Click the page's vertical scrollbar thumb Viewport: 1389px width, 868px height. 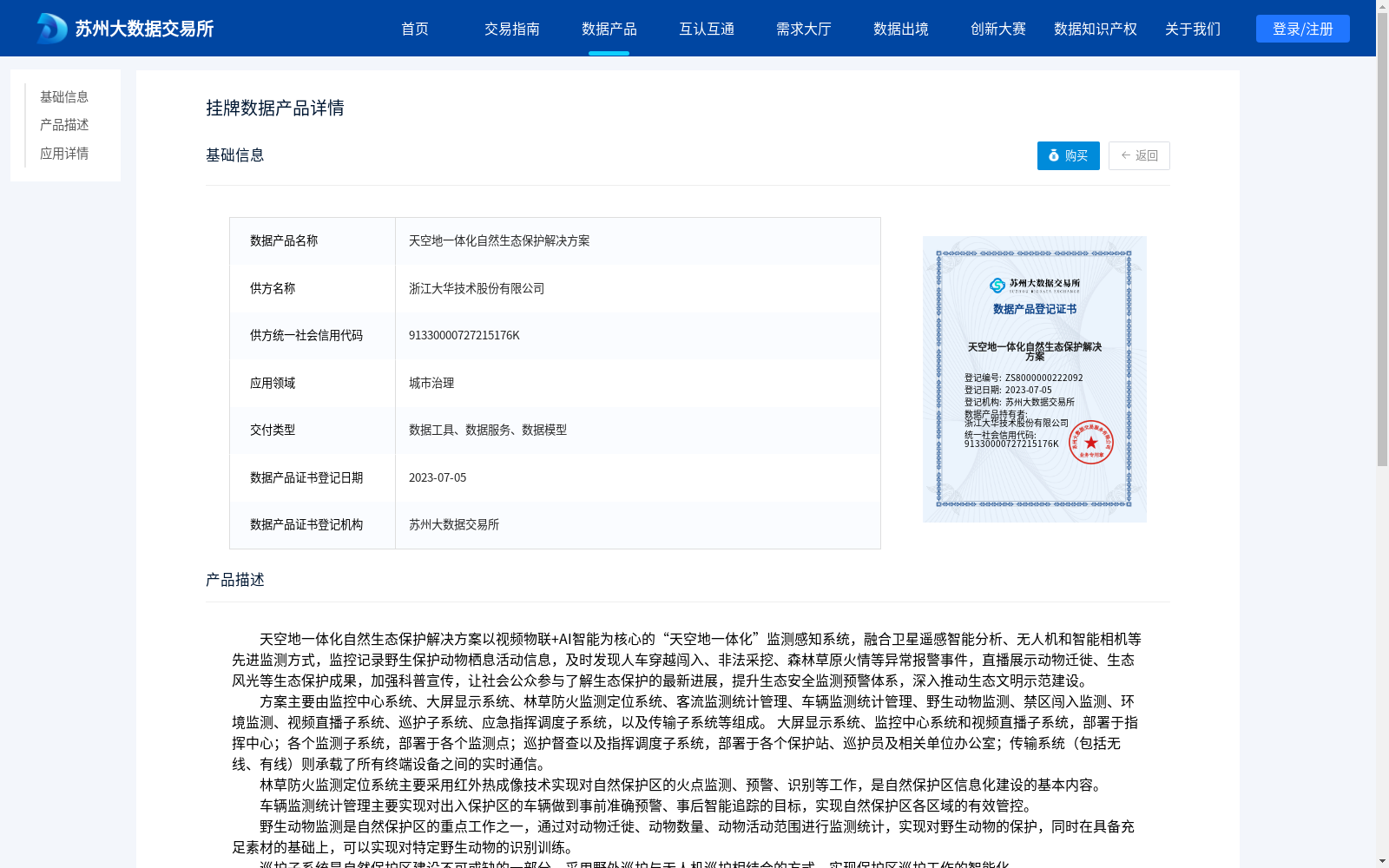click(x=1382, y=239)
